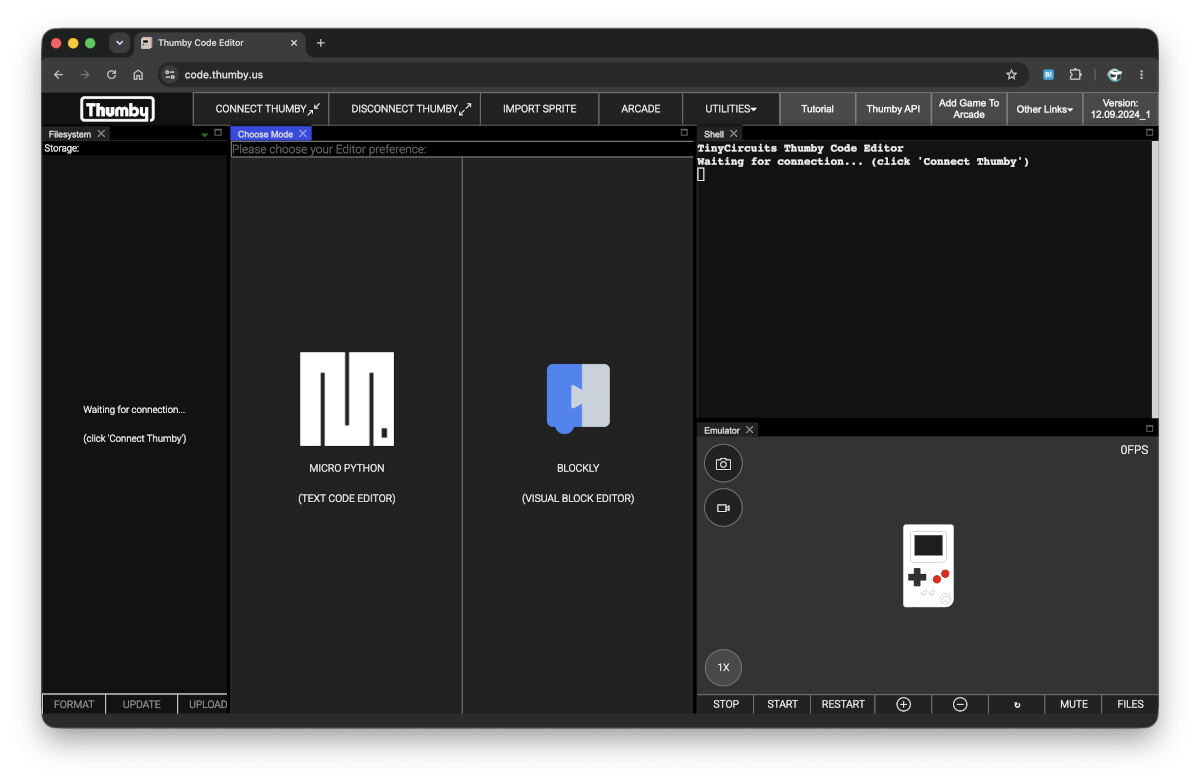Screen dimensions: 1200x783
Task: Select the Filesystem tab
Action: 70,134
